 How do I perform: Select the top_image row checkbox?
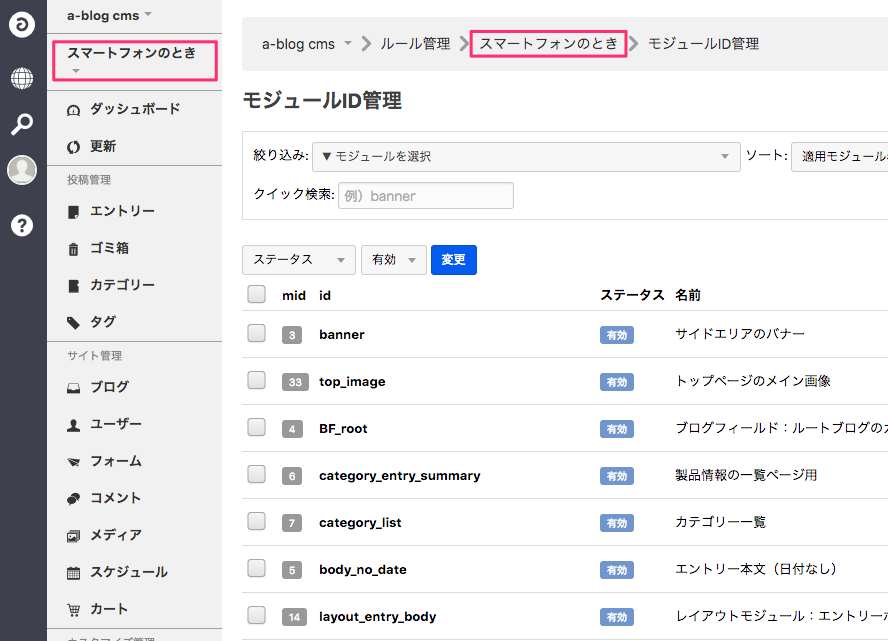coord(257,381)
